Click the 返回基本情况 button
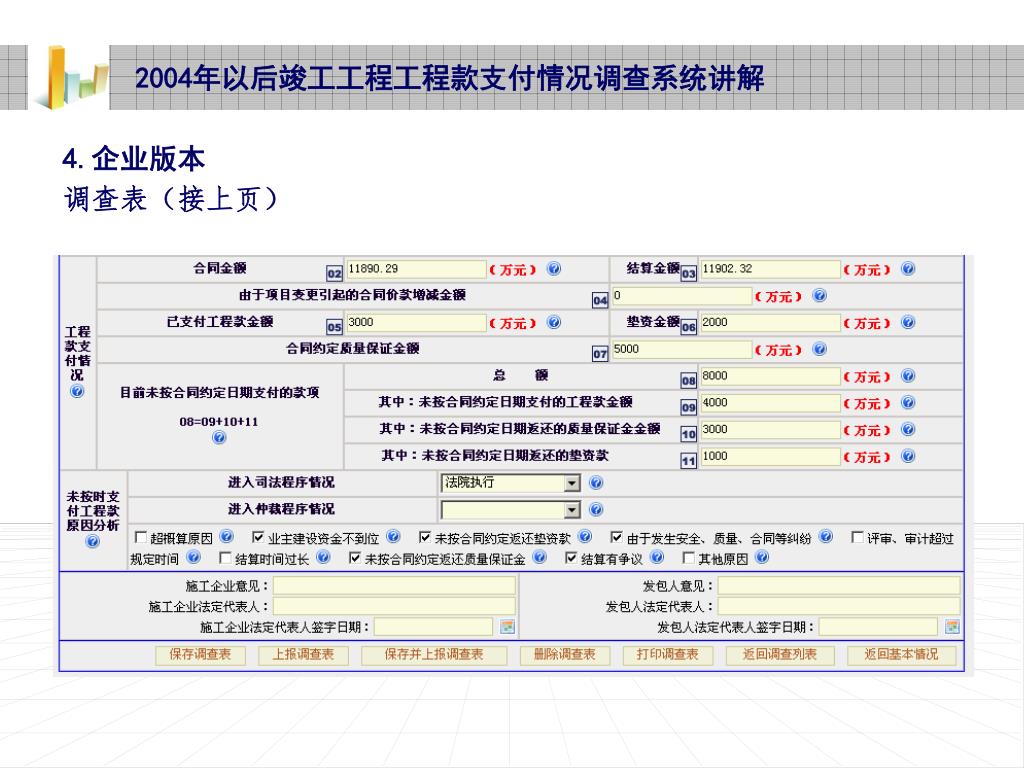 (x=901, y=654)
